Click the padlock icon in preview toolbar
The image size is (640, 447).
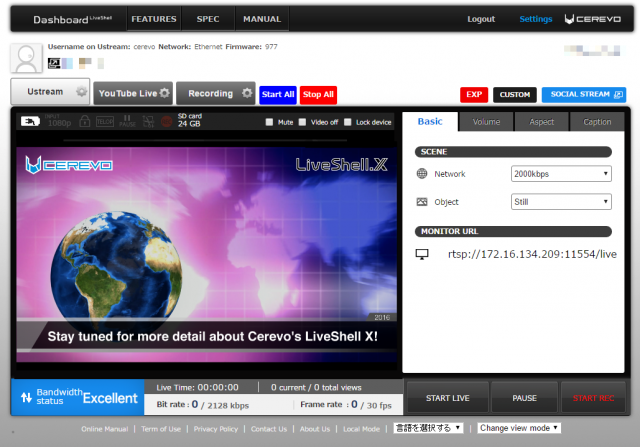pos(84,121)
